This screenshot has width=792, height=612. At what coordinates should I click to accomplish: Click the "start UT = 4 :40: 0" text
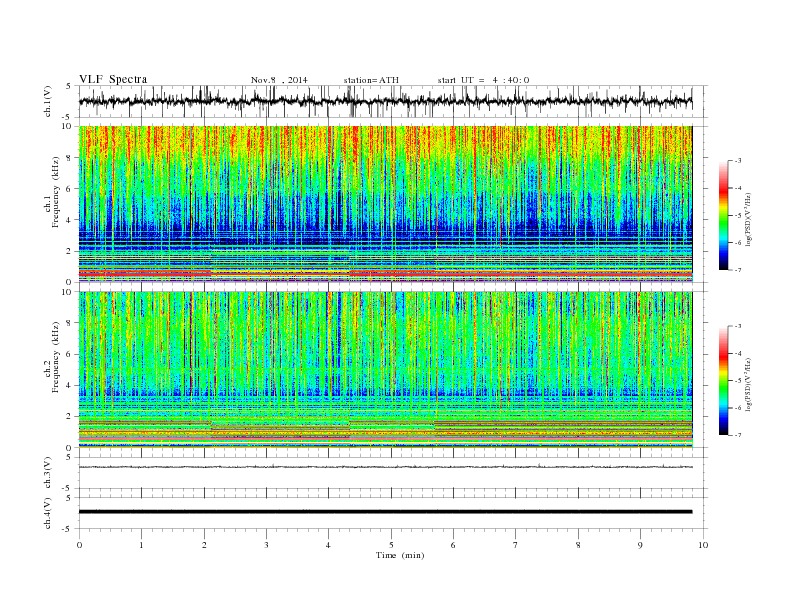coord(483,80)
